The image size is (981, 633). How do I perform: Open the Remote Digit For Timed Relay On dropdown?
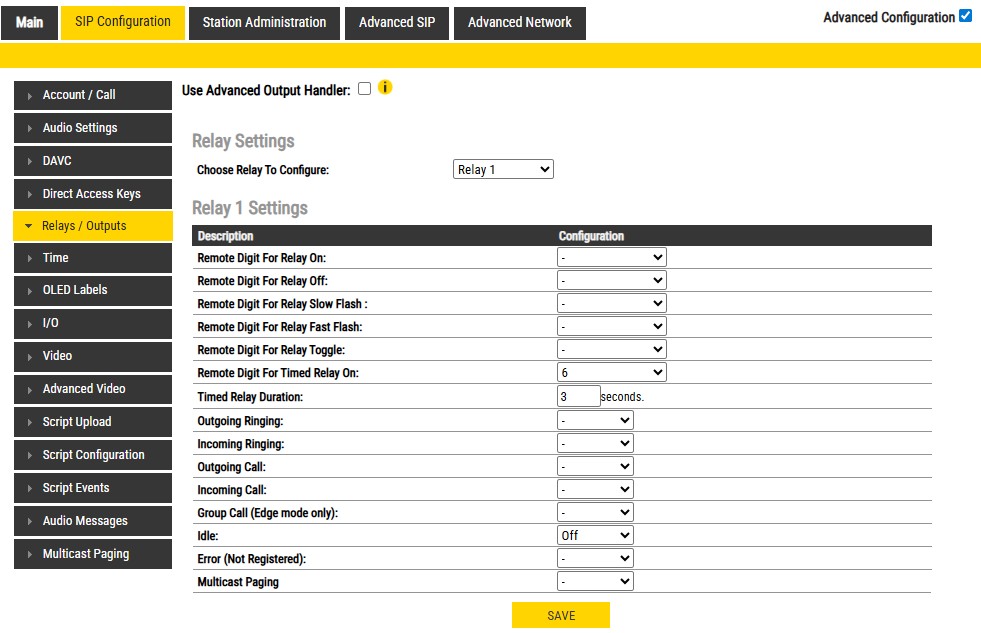pos(611,373)
